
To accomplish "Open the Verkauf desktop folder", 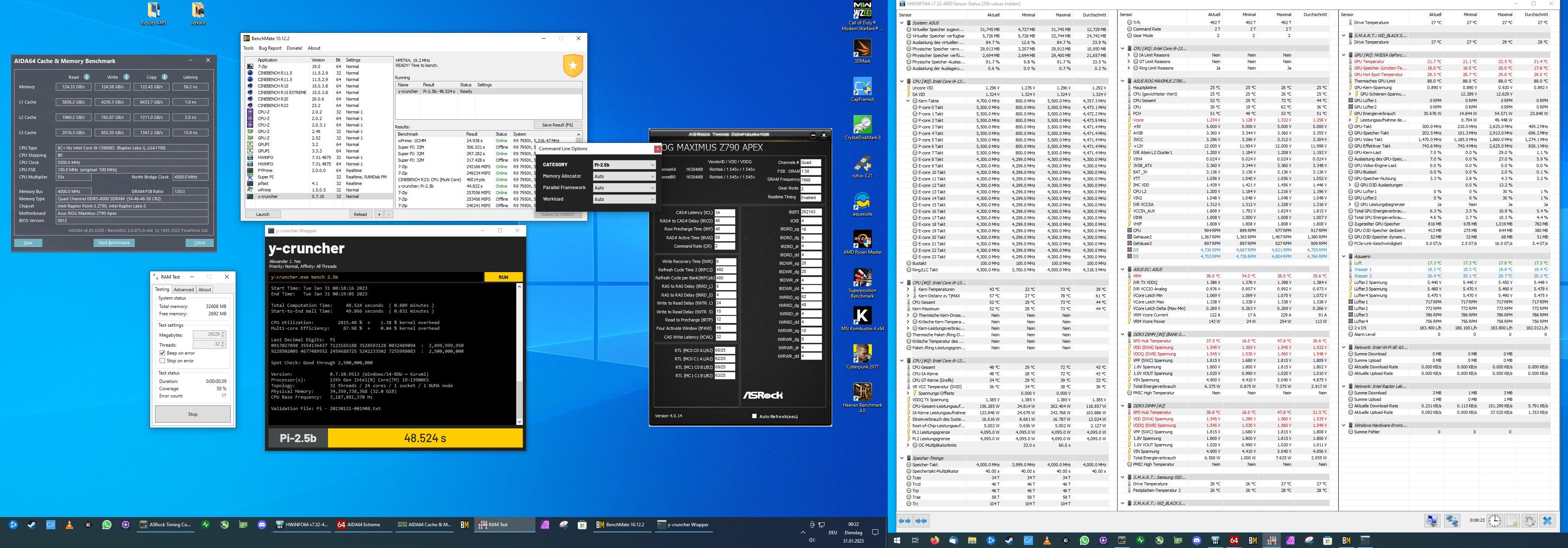I will click(x=198, y=13).
